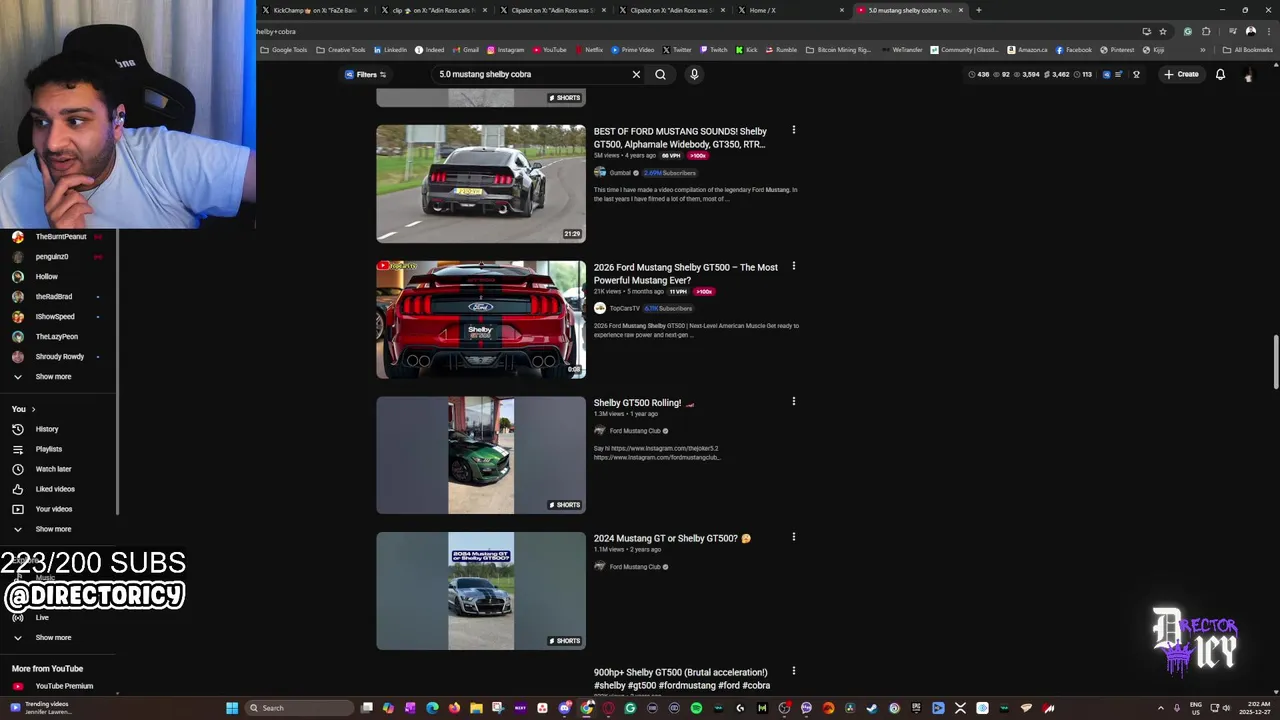Open the 900hp+ Shelby GT500 video title

[x=681, y=679]
